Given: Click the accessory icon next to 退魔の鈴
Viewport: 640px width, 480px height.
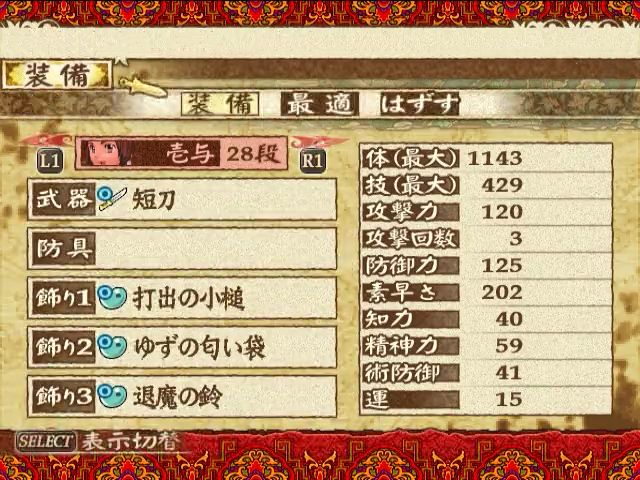Looking at the screenshot, I should click(x=112, y=396).
